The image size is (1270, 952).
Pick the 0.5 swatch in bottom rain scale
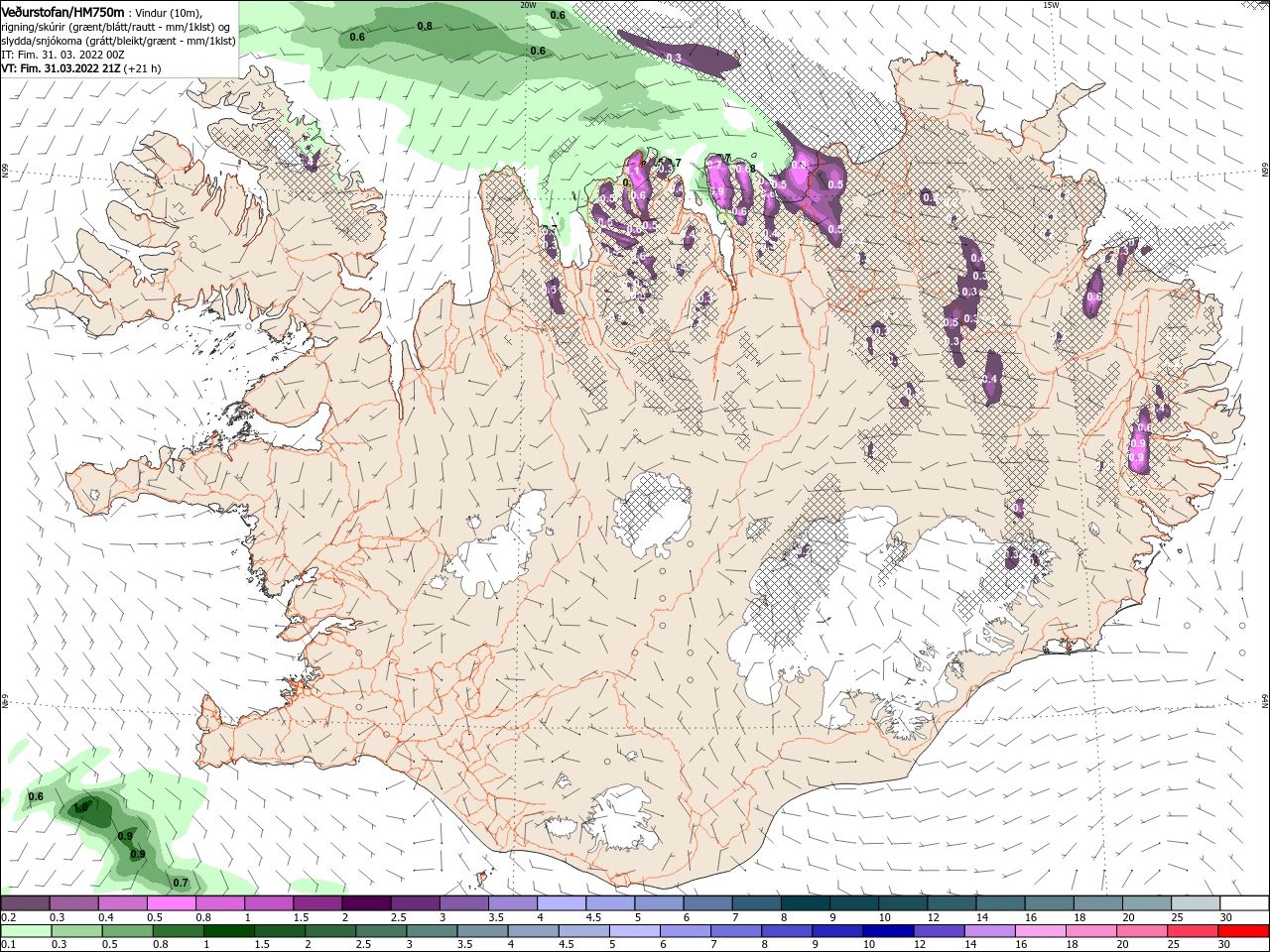[x=127, y=931]
